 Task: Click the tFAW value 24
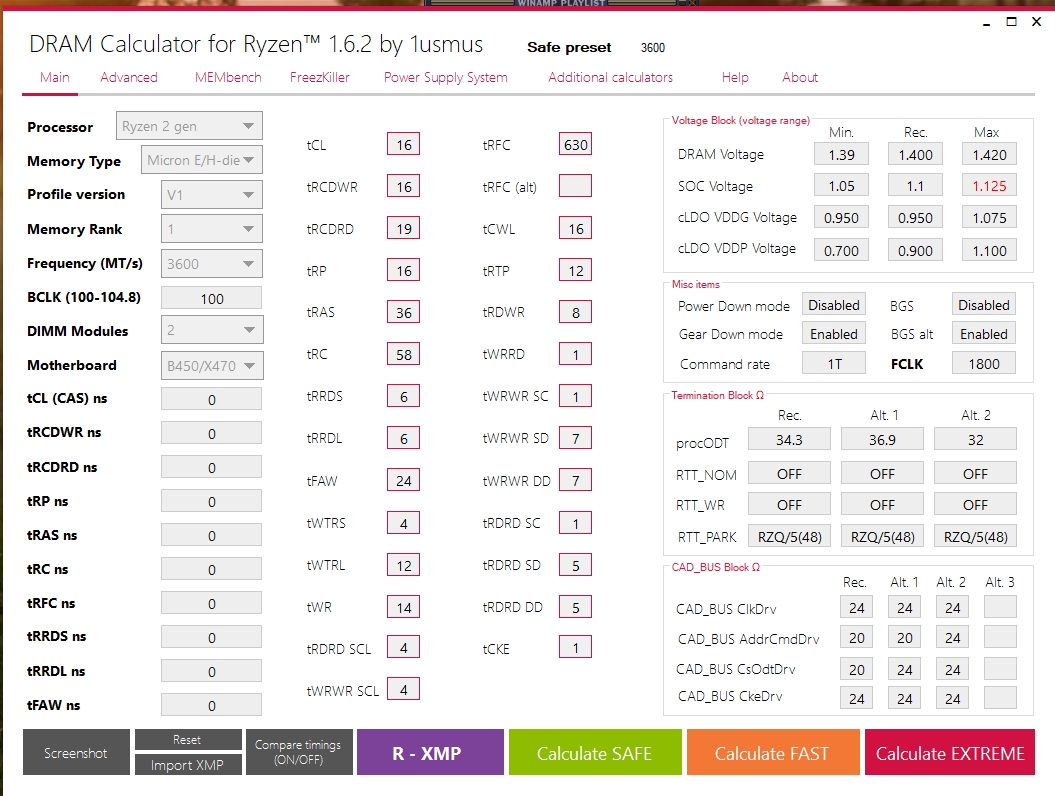click(404, 480)
